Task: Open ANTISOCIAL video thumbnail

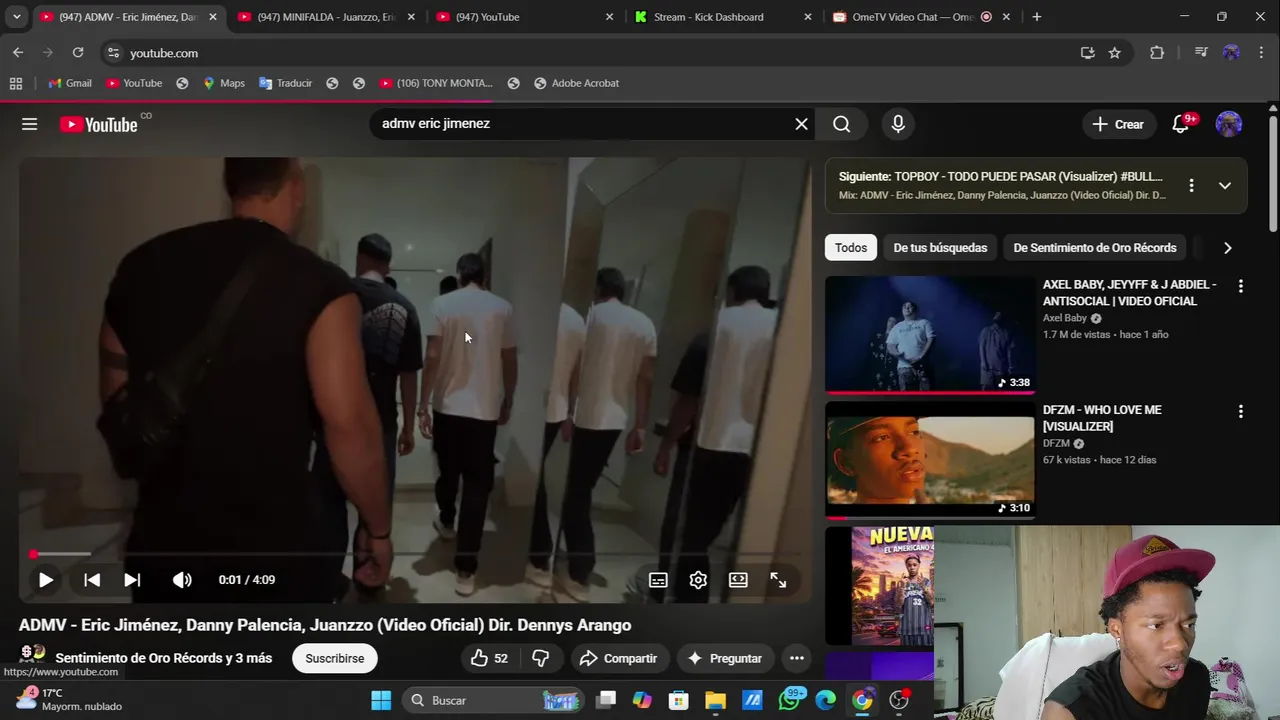Action: 930,334
